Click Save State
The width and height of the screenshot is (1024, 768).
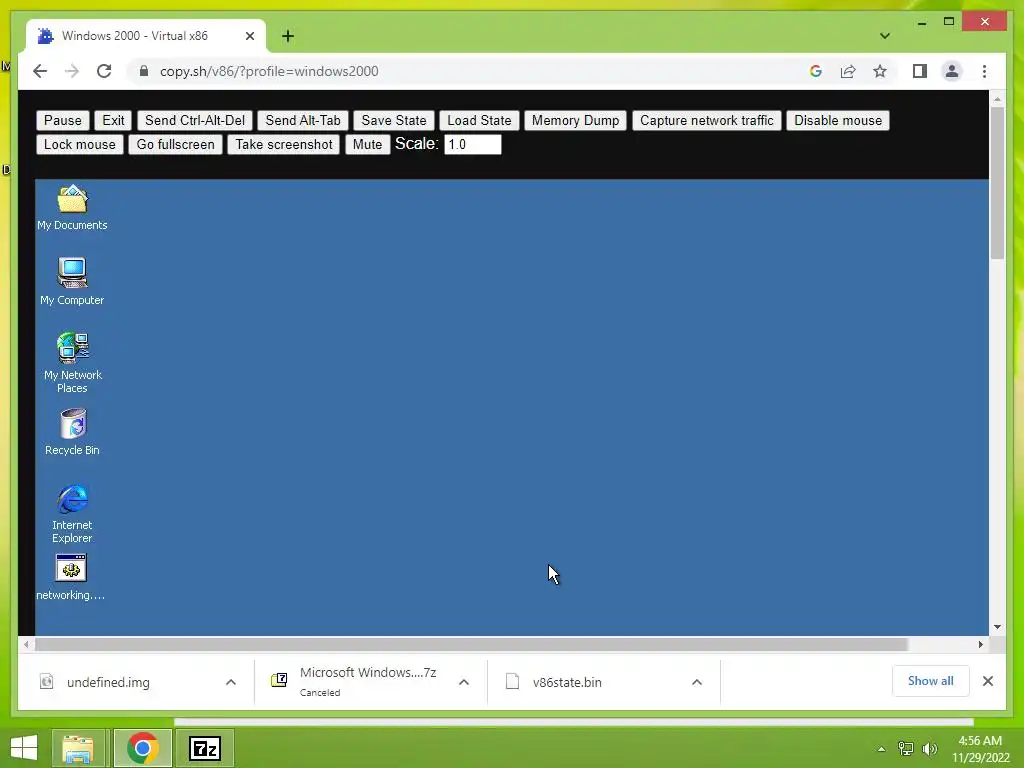394,120
